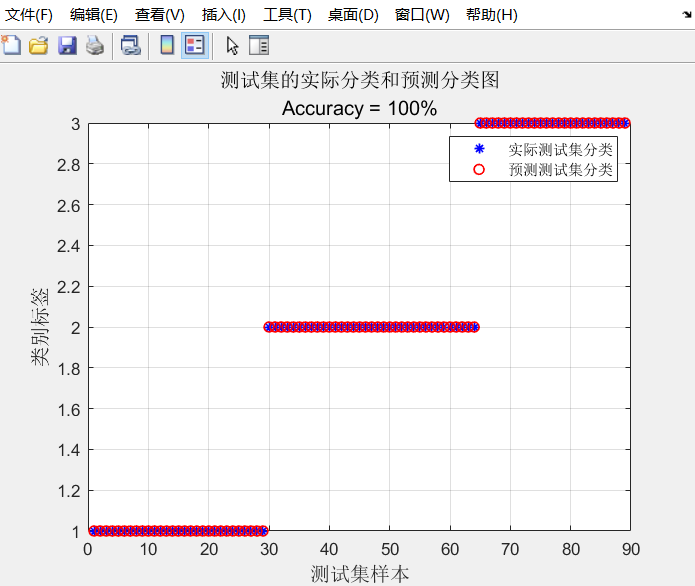Click the dock figure arrow at top right
The width and height of the screenshot is (695, 586).
tap(687, 15)
